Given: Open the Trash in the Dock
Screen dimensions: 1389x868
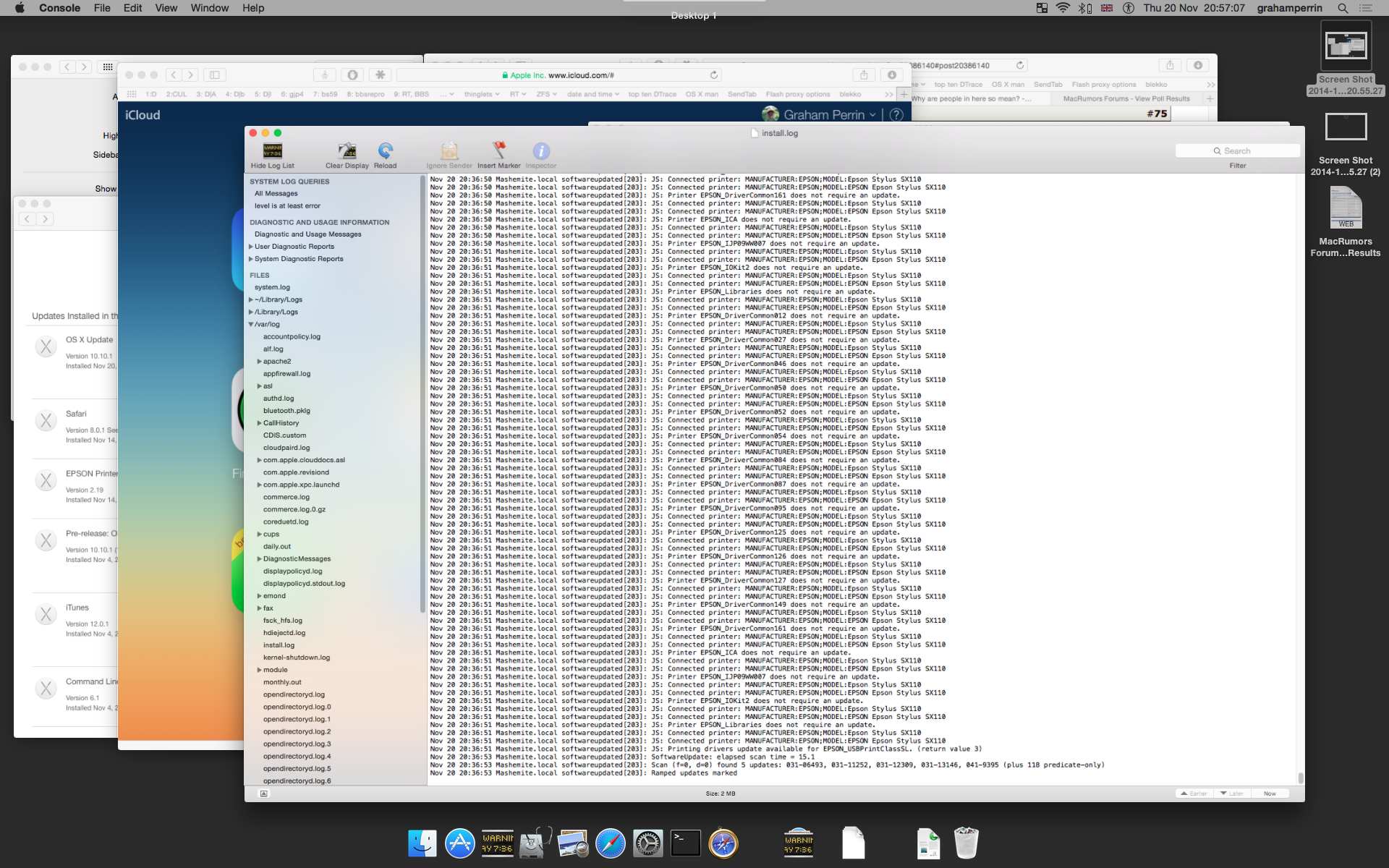Looking at the screenshot, I should 966,843.
